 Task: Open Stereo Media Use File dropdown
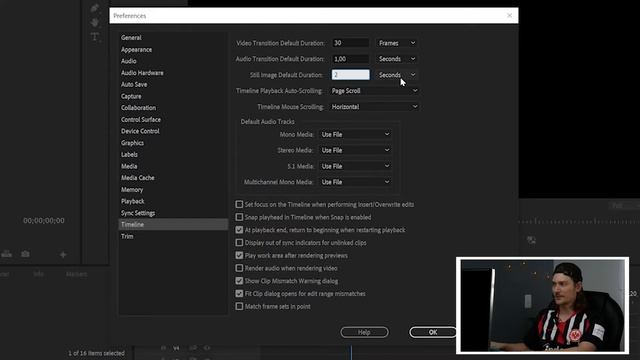pos(355,150)
